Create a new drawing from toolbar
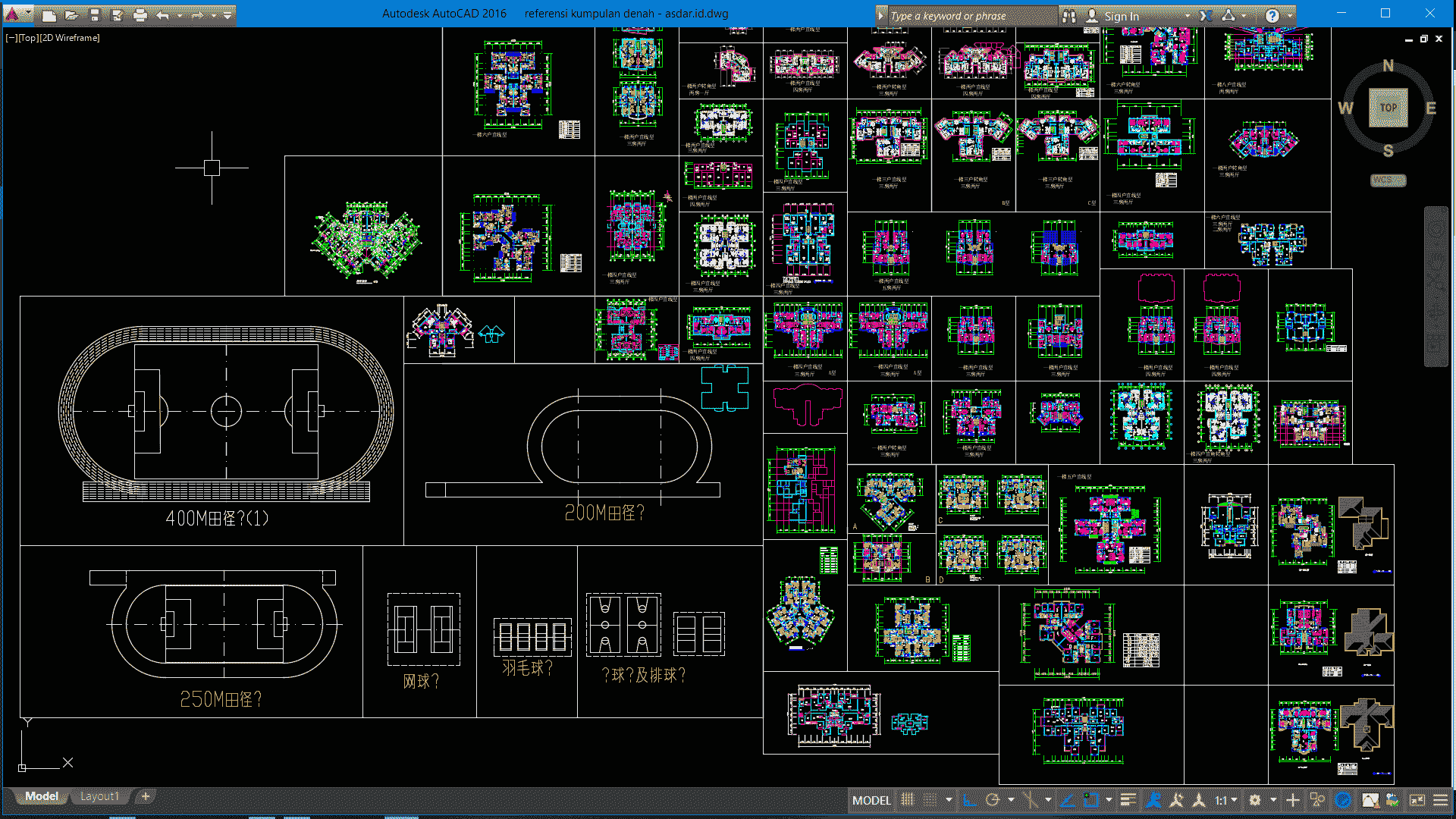 pyautogui.click(x=49, y=16)
